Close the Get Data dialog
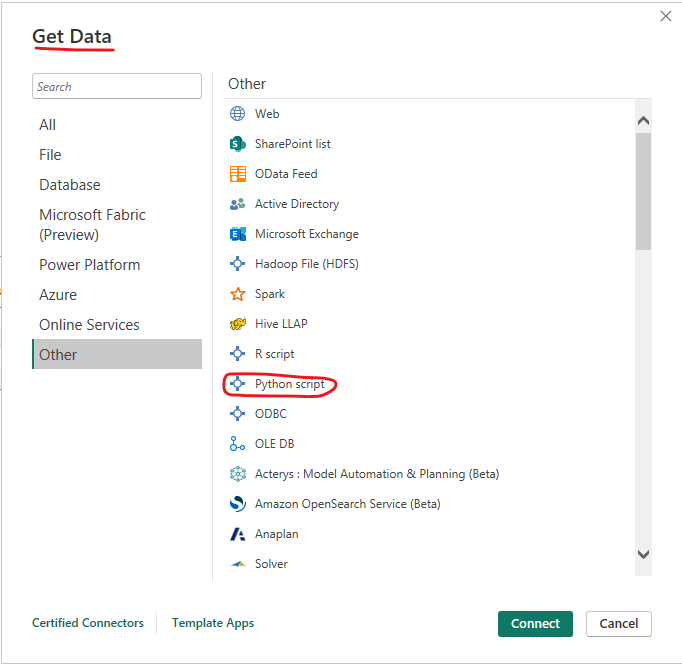The image size is (682, 664). (665, 16)
